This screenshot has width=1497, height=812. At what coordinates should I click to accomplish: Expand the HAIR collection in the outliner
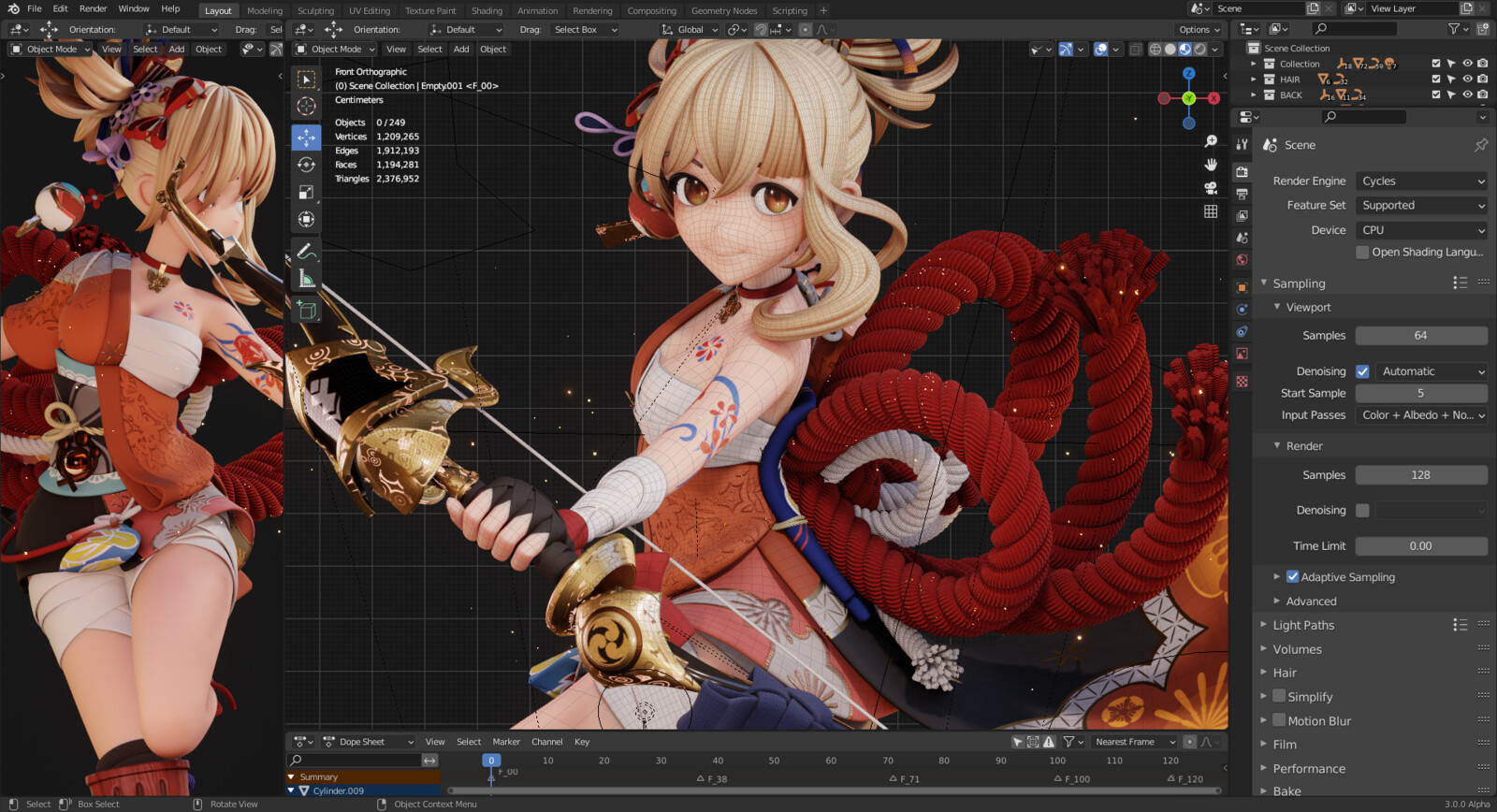(x=1254, y=80)
